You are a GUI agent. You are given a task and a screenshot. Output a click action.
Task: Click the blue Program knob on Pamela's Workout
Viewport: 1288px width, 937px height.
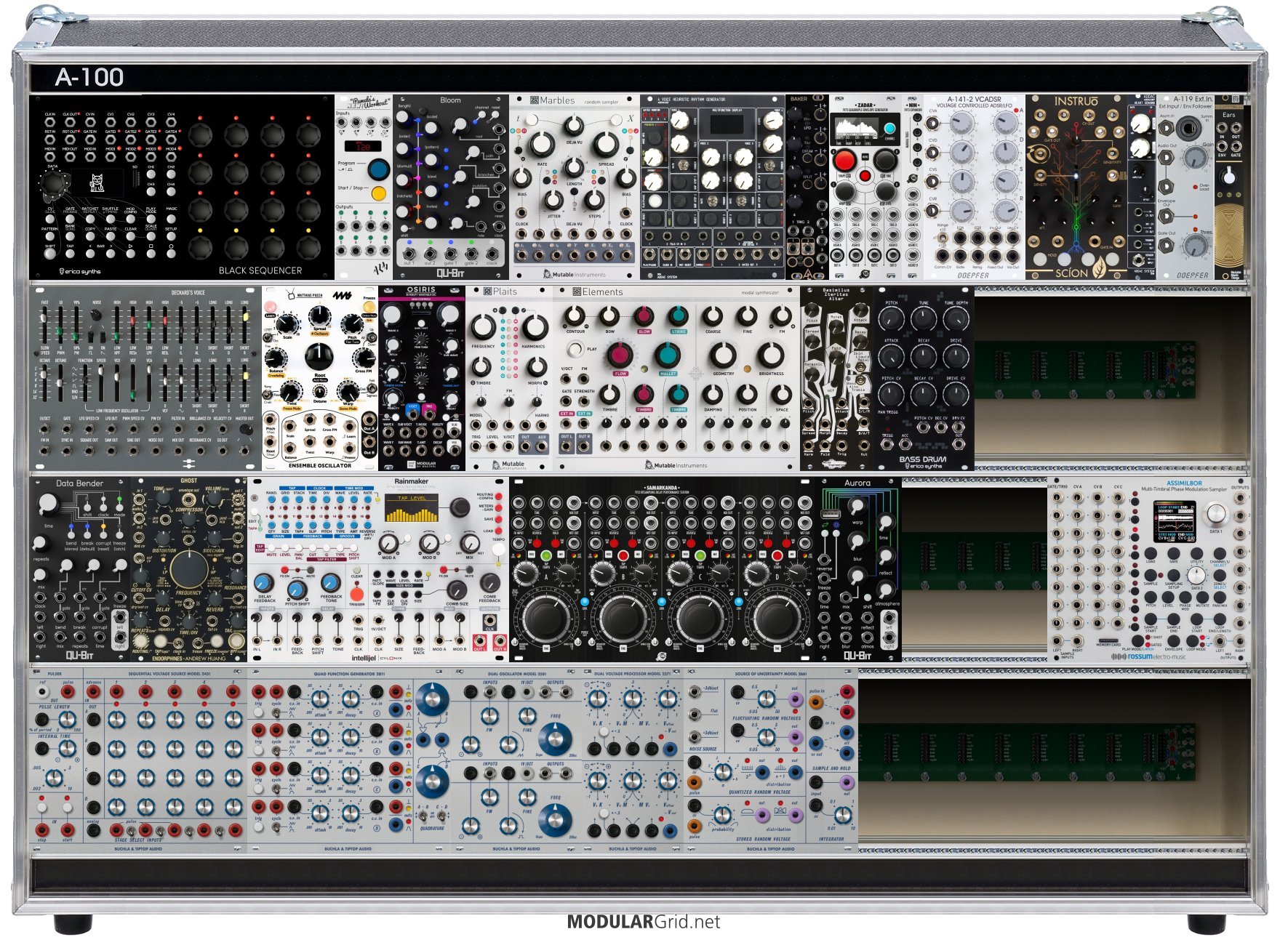377,169
